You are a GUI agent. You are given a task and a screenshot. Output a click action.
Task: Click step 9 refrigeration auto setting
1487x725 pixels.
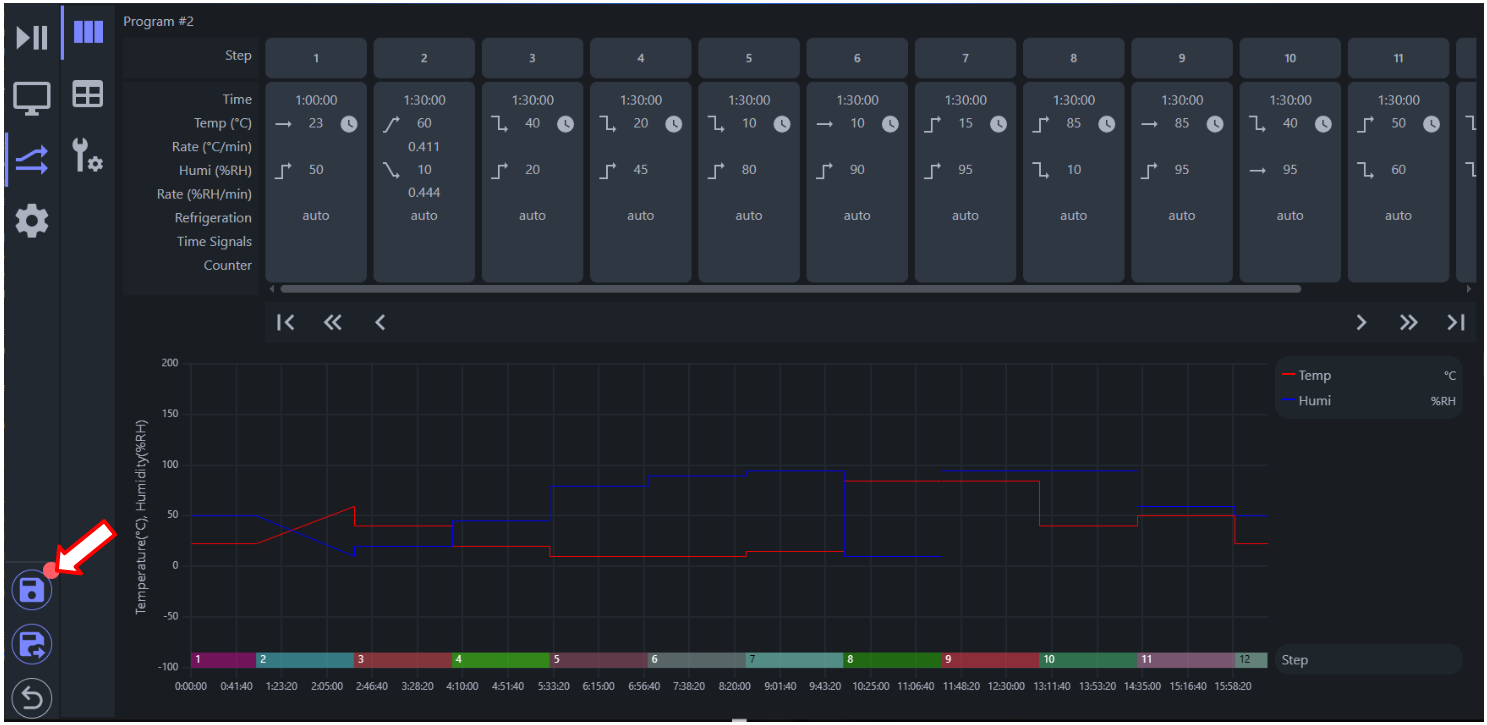click(x=1182, y=216)
